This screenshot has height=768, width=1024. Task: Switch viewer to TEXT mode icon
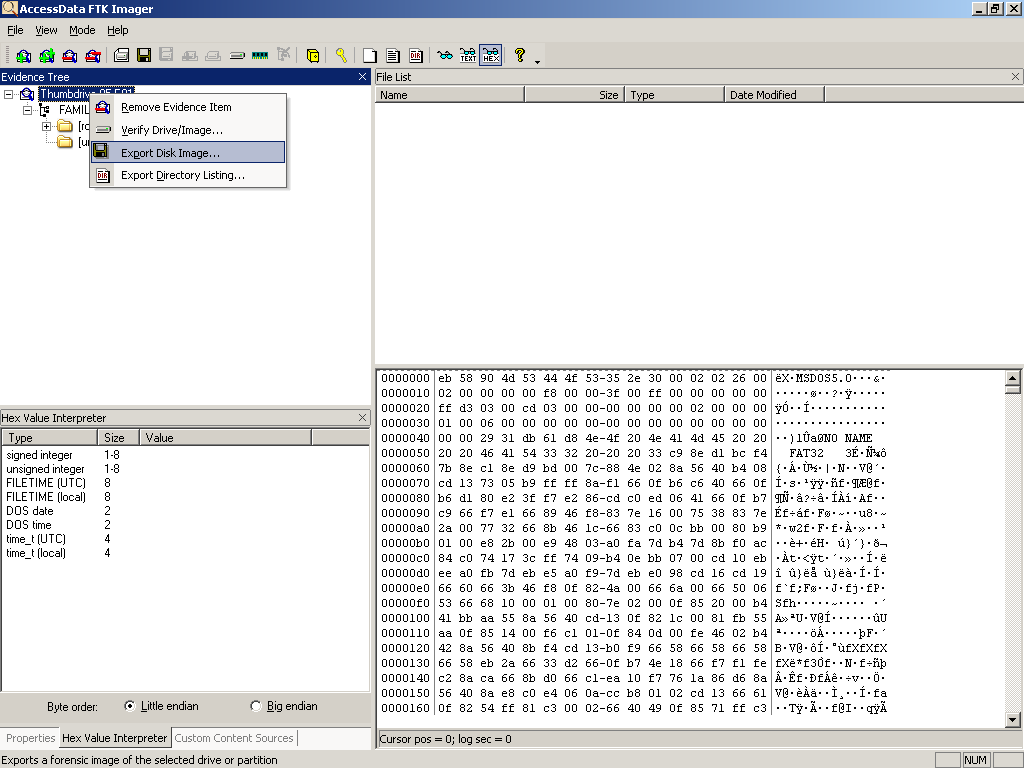[x=468, y=56]
